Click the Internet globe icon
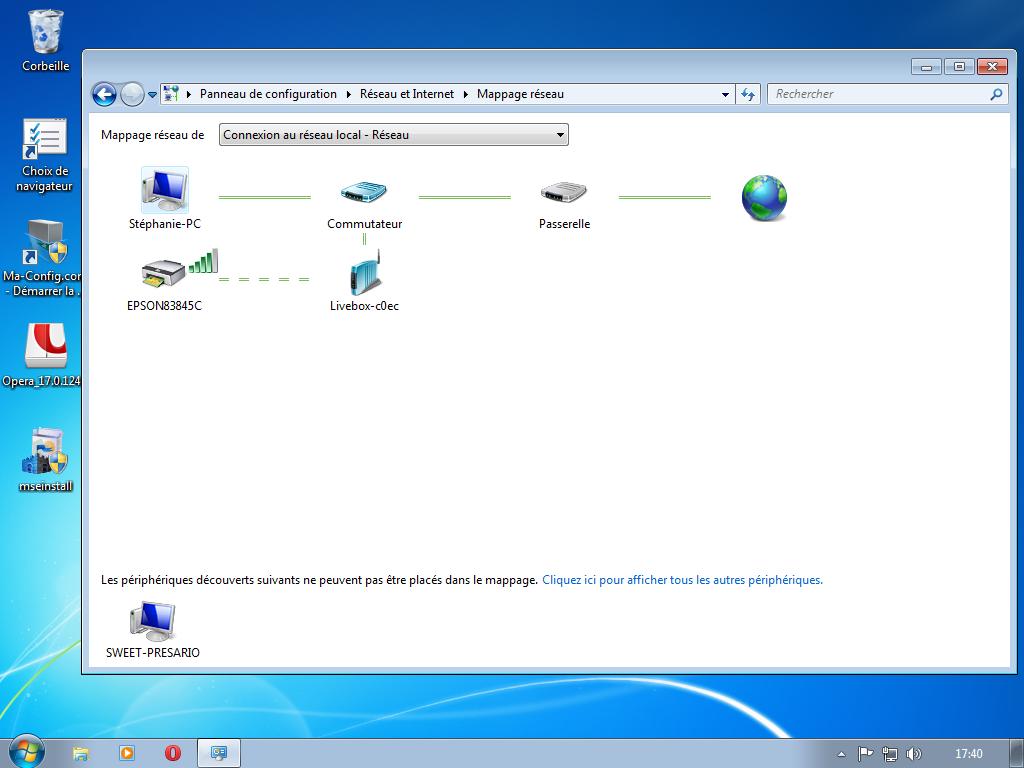Viewport: 1024px width, 768px height. click(x=764, y=198)
